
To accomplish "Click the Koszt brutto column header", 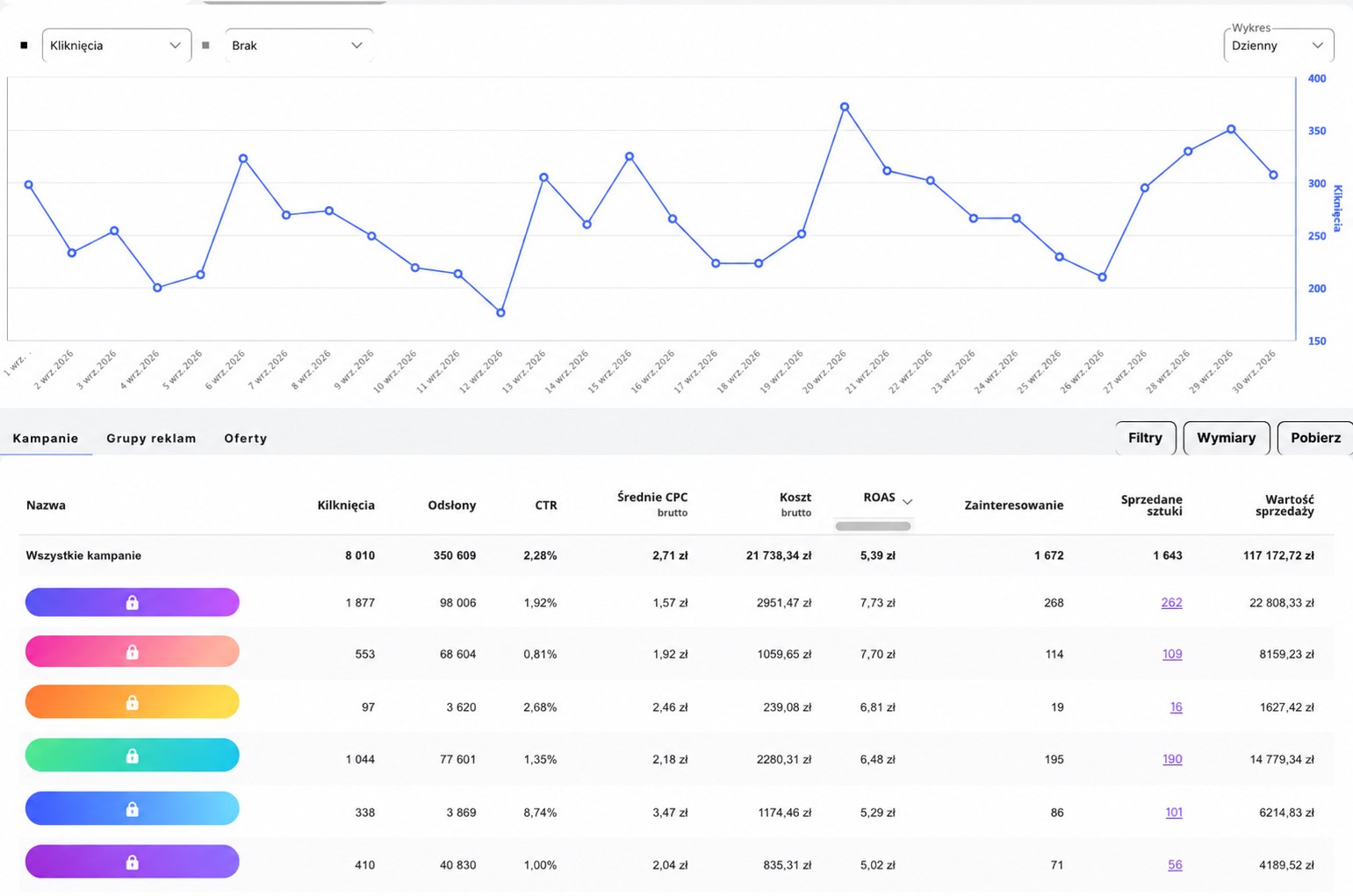I will click(x=795, y=504).
